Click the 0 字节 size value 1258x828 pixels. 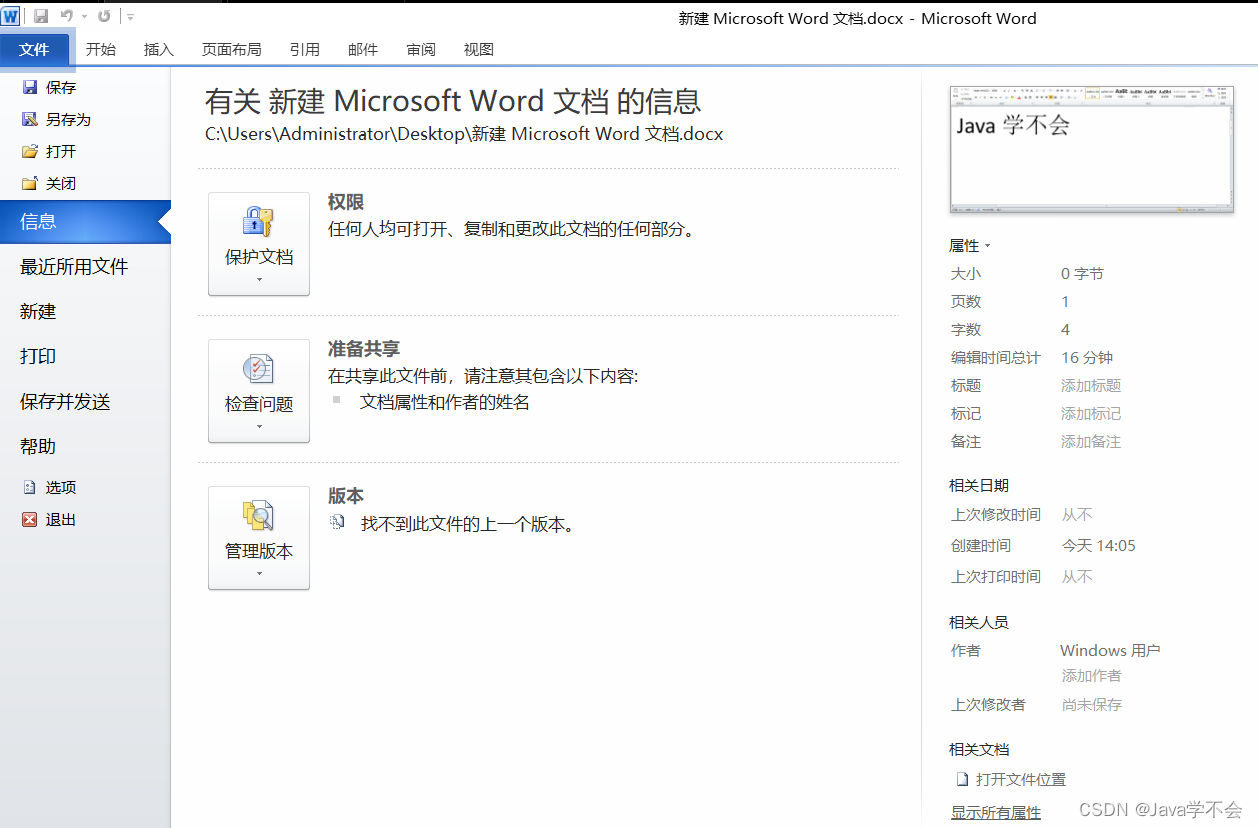(x=1082, y=274)
